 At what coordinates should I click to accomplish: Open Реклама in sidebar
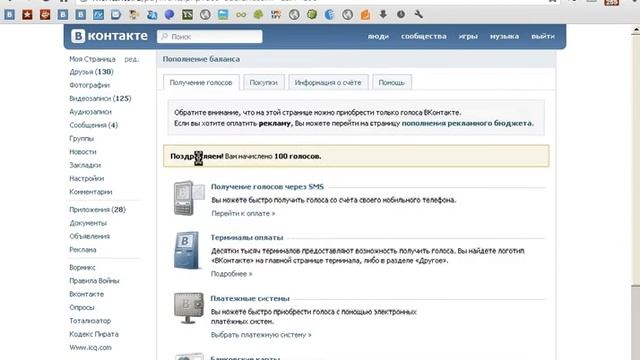pos(83,250)
